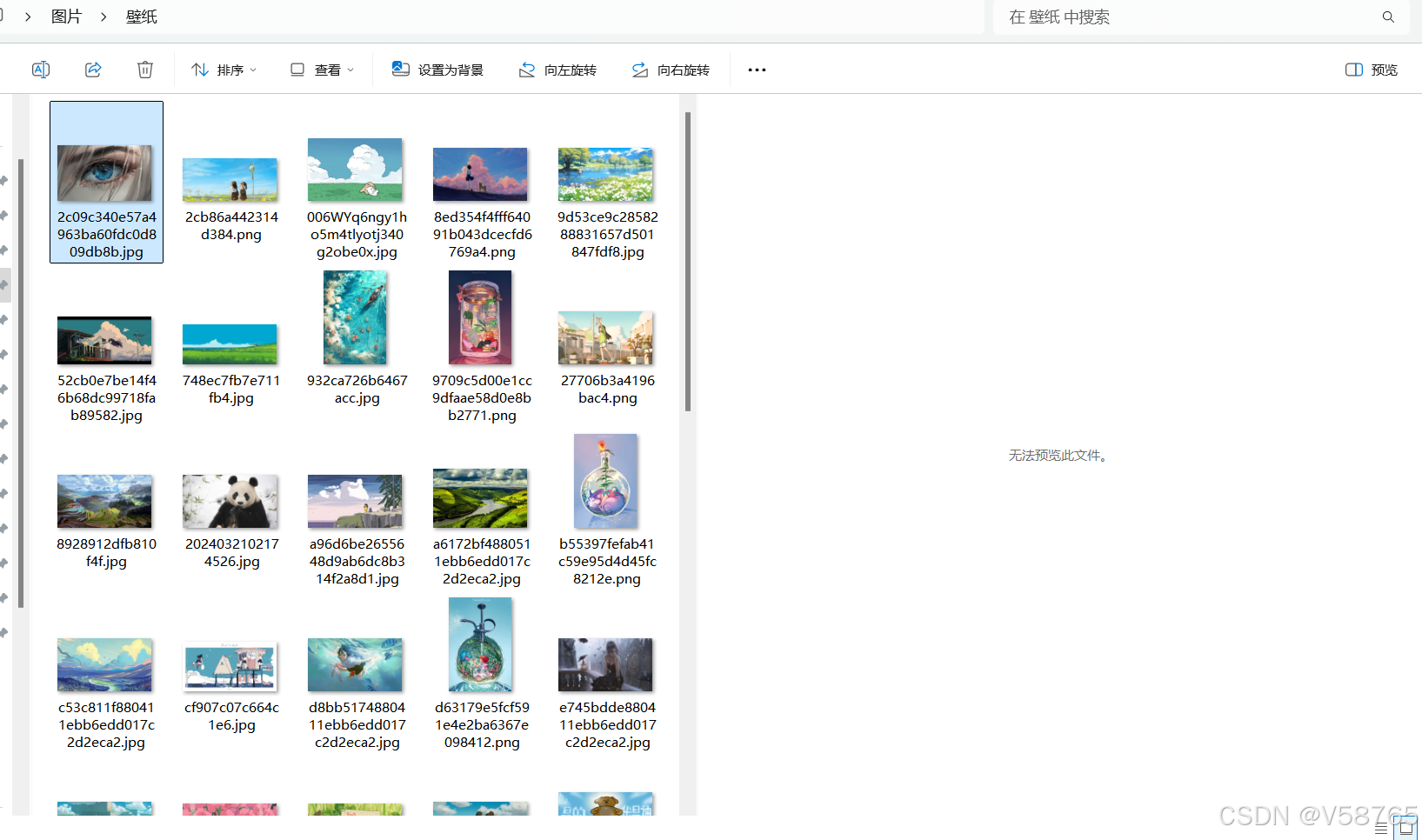Viewport: 1422px width, 840px height.
Task: Select thumbnail 932ca726b6467acc.jpg
Action: point(355,317)
